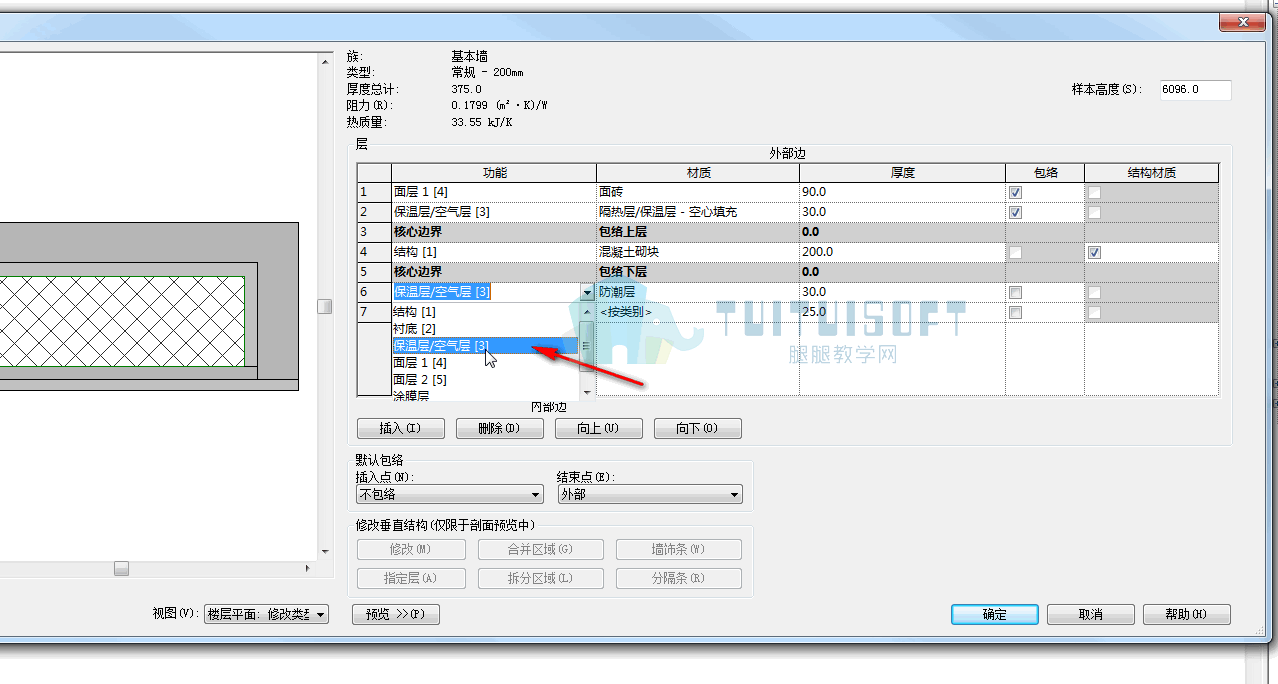The height and width of the screenshot is (684, 1278).
Task: Click the preview pane scroll-up arrow
Action: [x=324, y=61]
